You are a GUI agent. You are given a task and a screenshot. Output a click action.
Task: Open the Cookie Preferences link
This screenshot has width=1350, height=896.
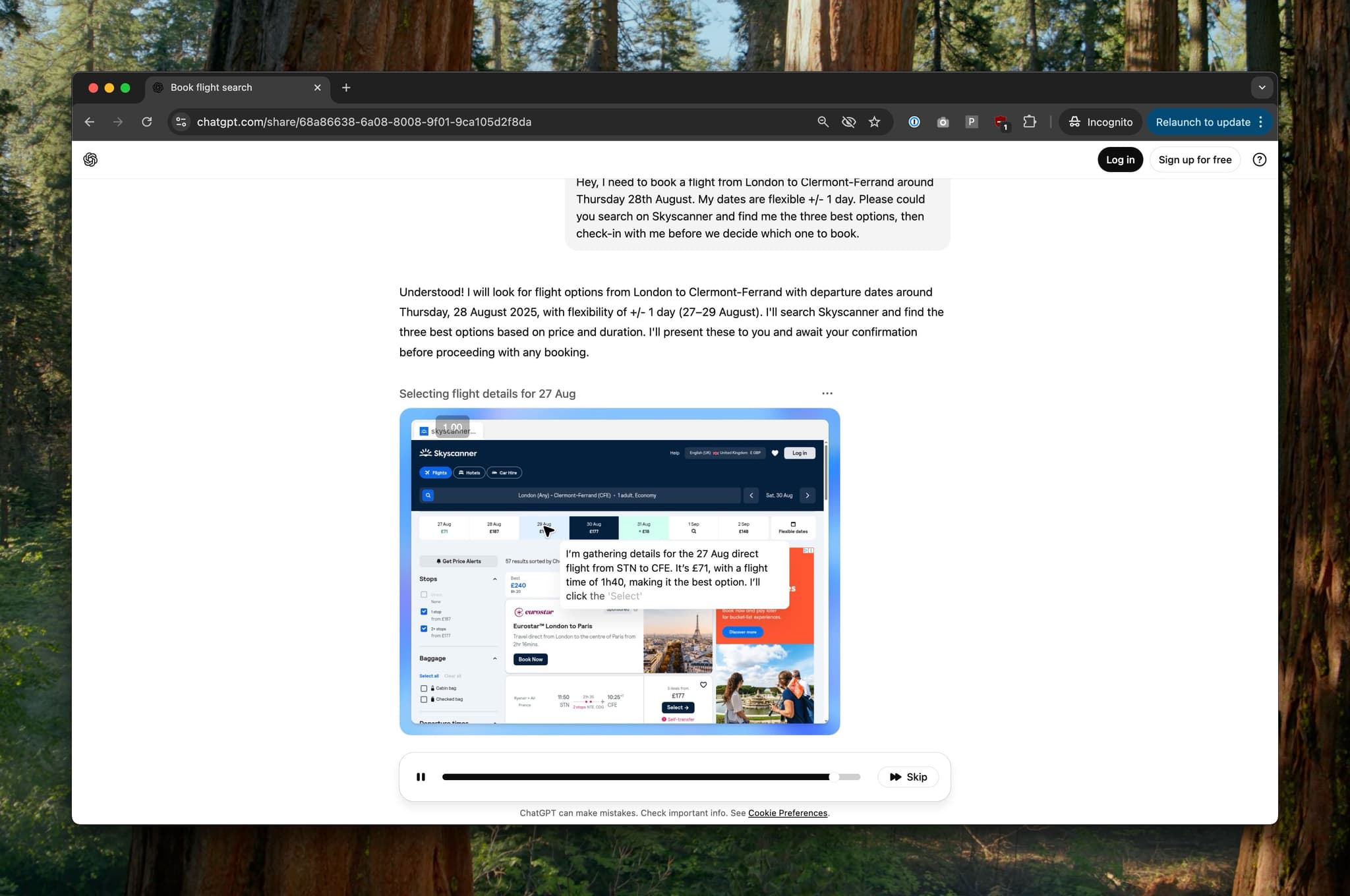tap(787, 813)
